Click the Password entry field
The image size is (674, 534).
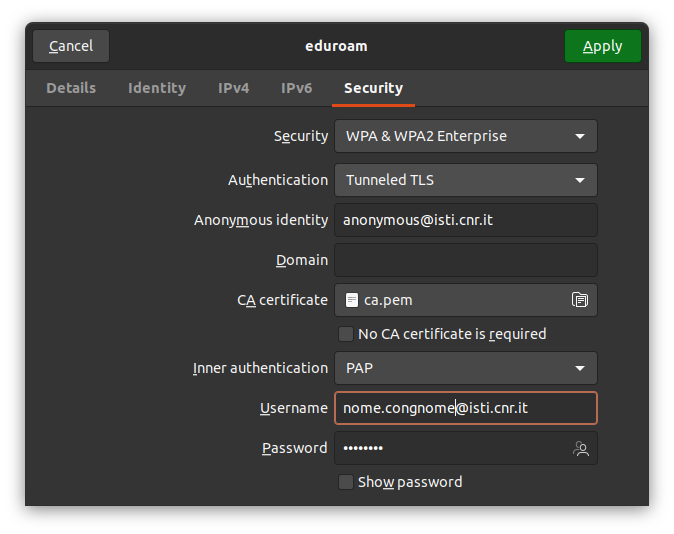(450, 448)
